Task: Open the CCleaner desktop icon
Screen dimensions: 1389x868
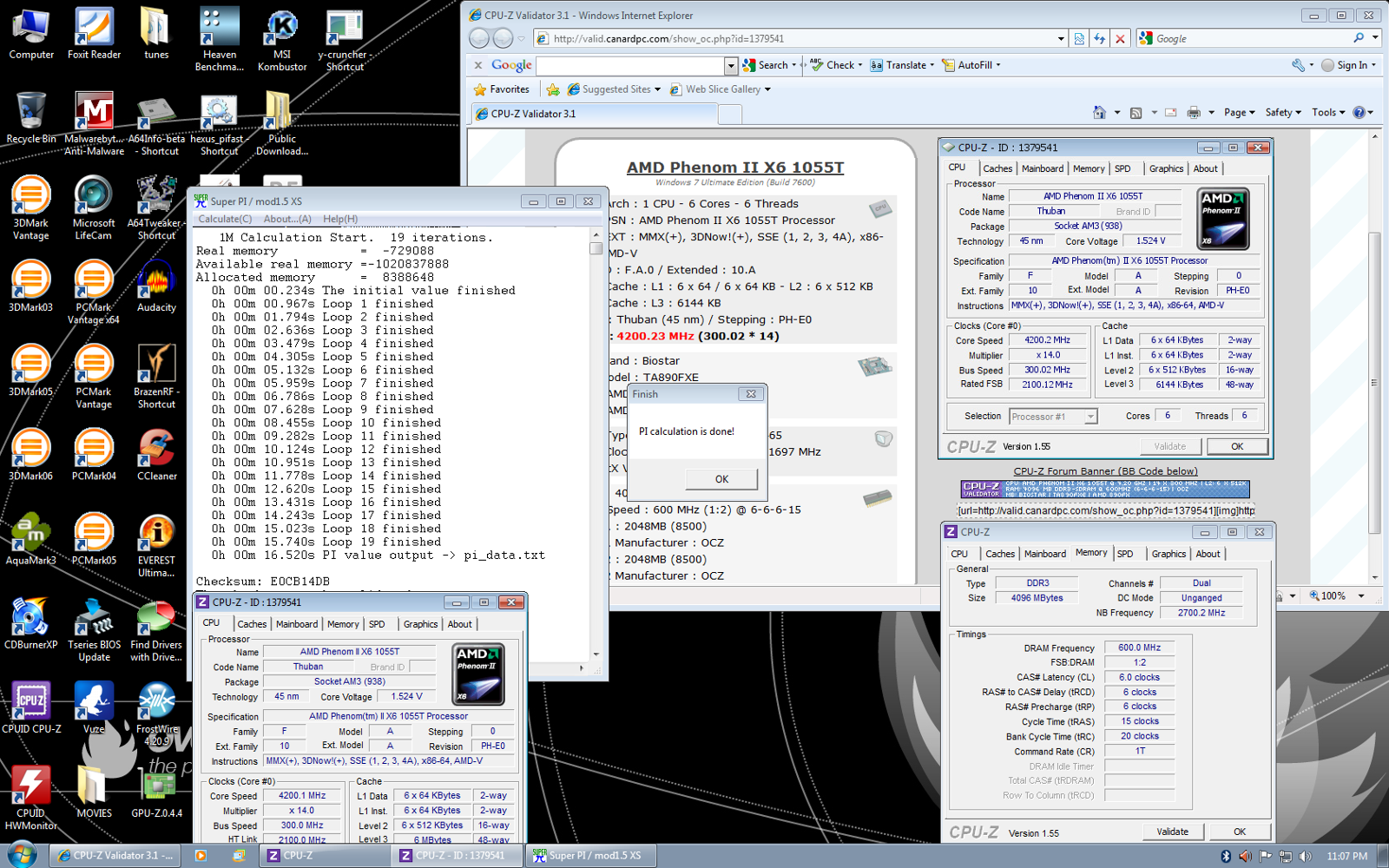Action: pyautogui.click(x=156, y=455)
